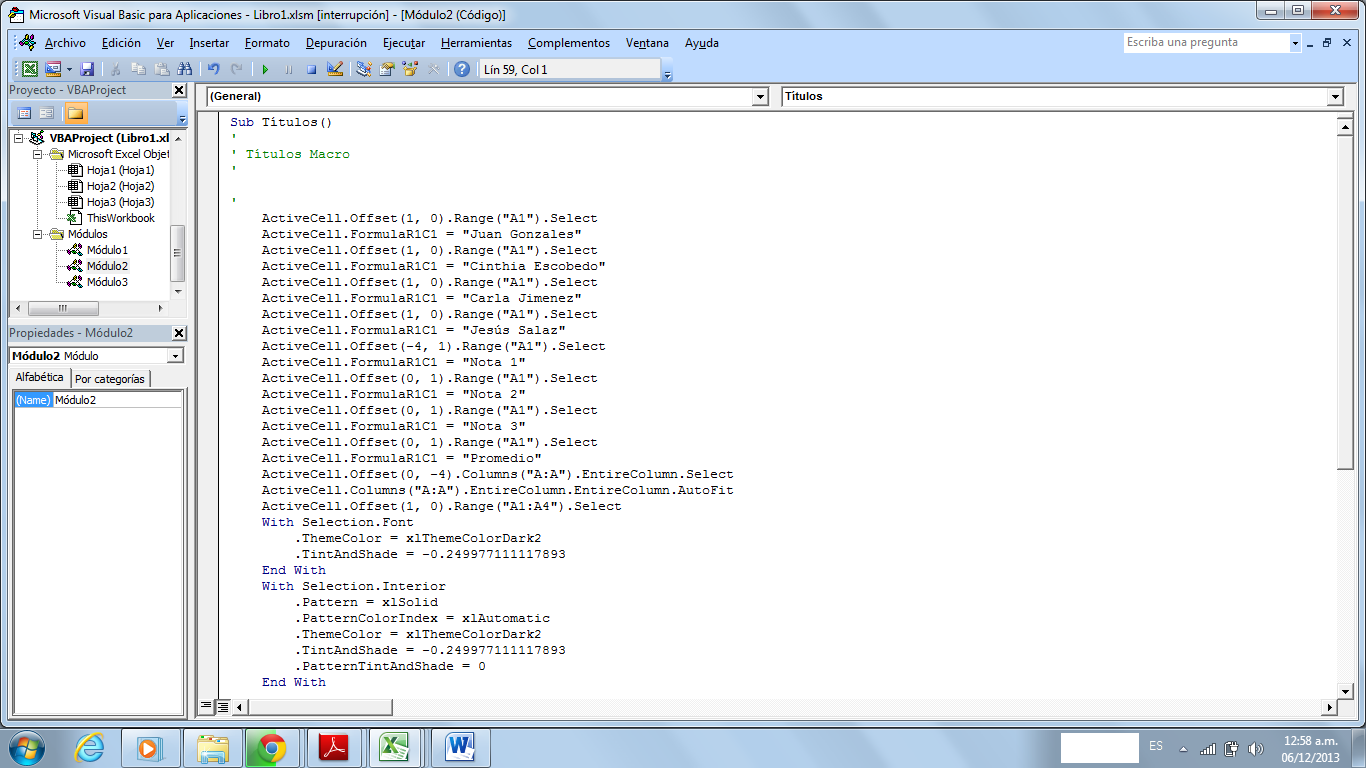Open the Ejecutar menu
This screenshot has height=768, width=1366.
[404, 43]
